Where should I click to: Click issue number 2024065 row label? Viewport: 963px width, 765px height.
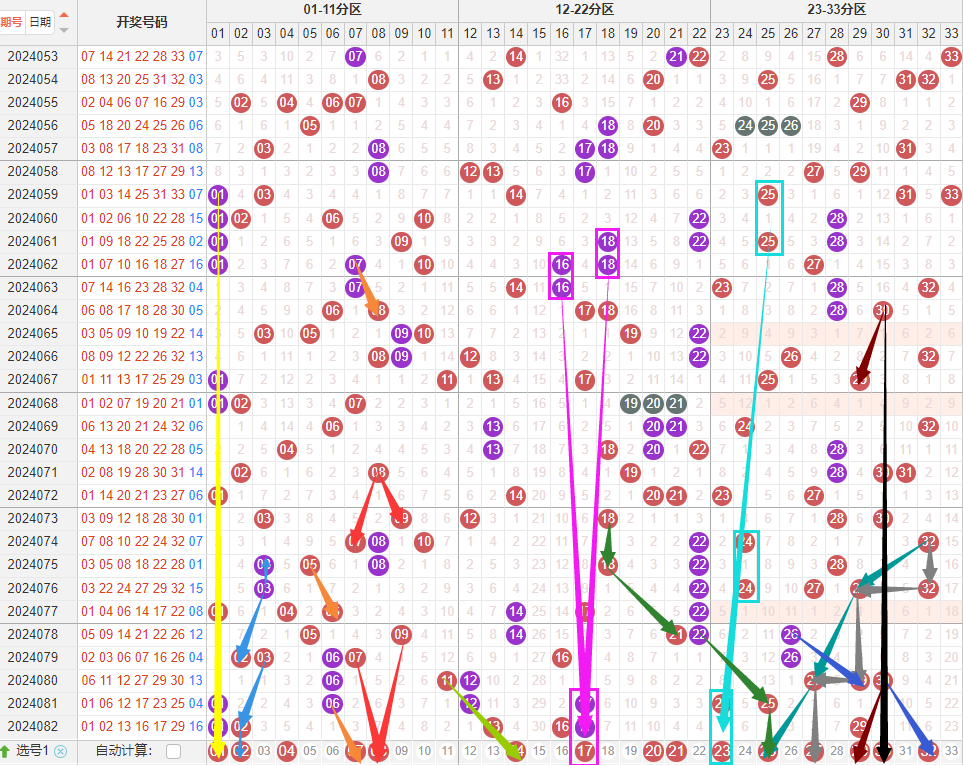click(33, 334)
